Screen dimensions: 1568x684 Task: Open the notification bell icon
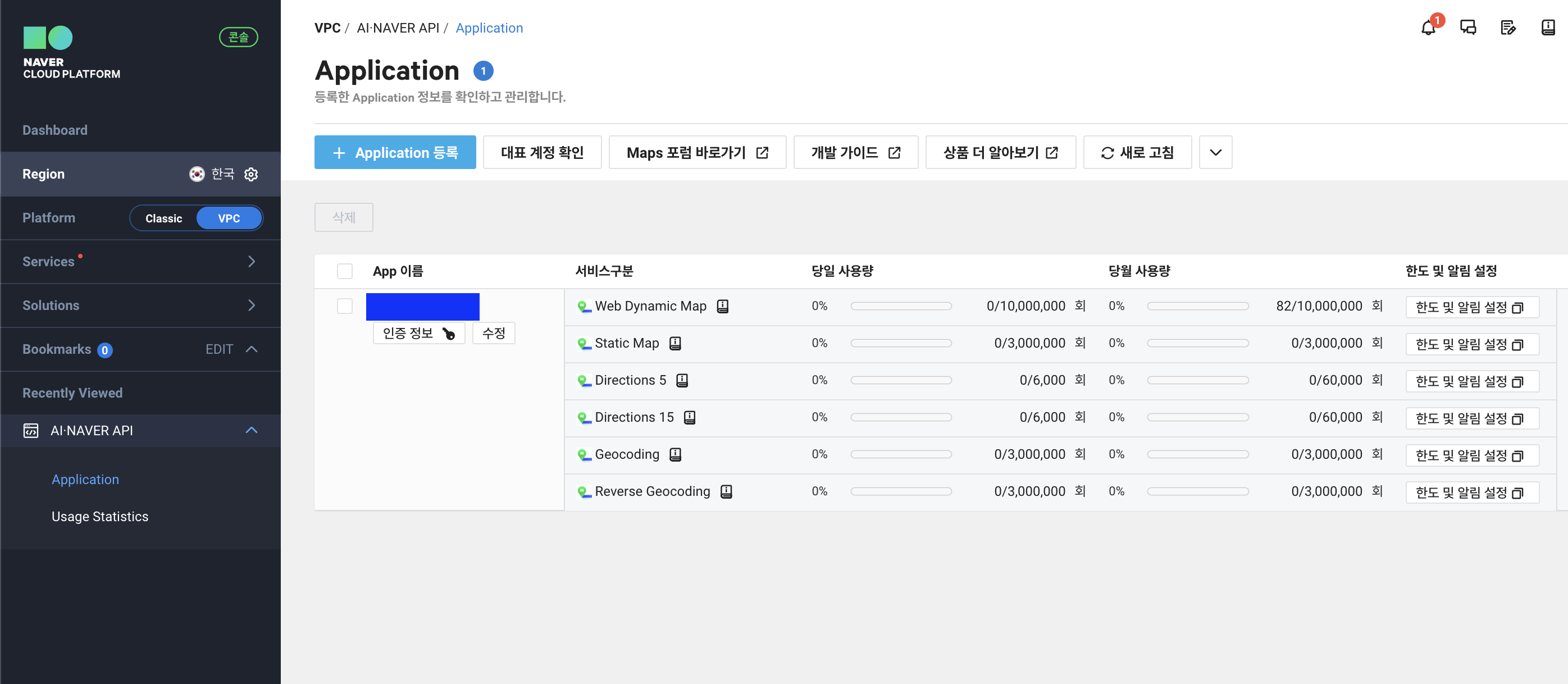tap(1428, 28)
